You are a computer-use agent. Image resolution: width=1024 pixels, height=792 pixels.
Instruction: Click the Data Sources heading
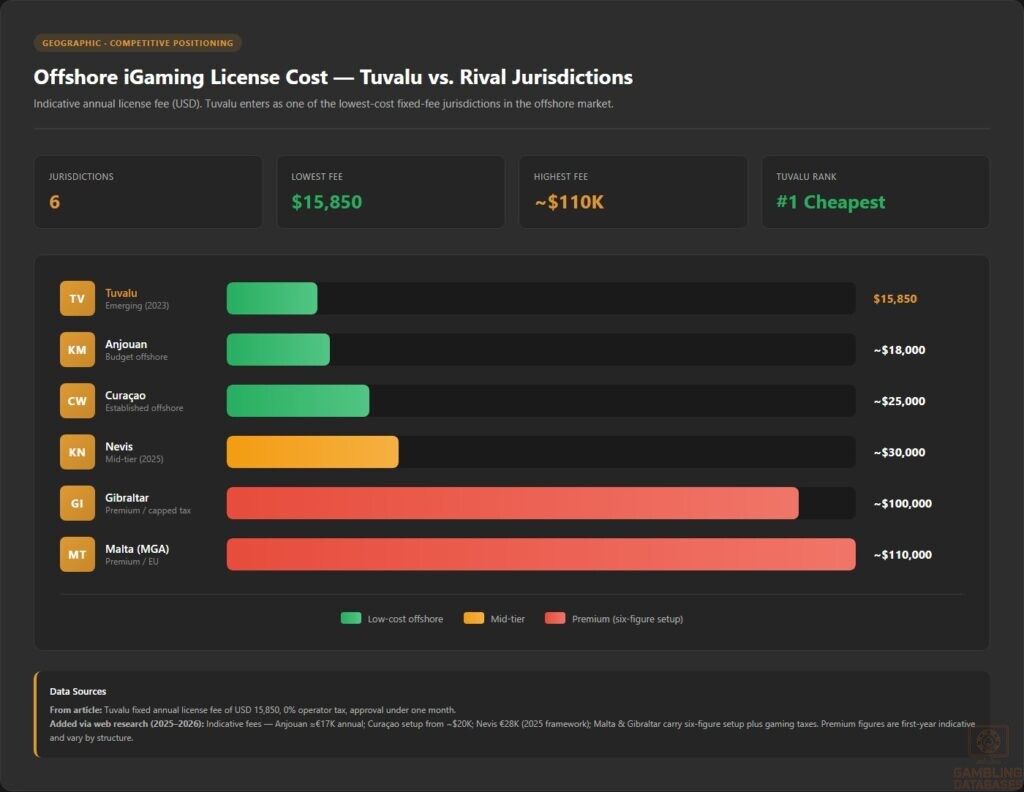(x=78, y=691)
